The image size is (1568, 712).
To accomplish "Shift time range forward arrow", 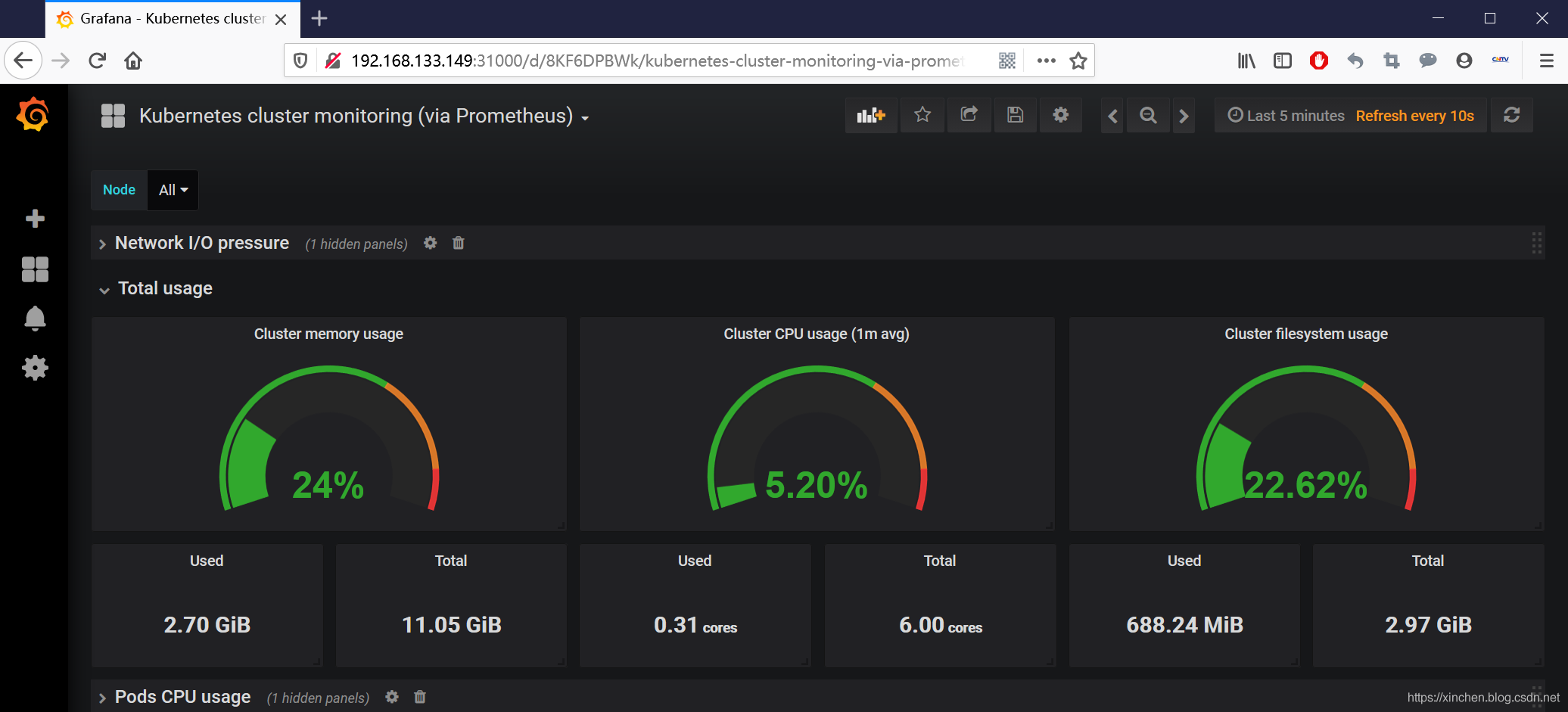I will [1184, 116].
